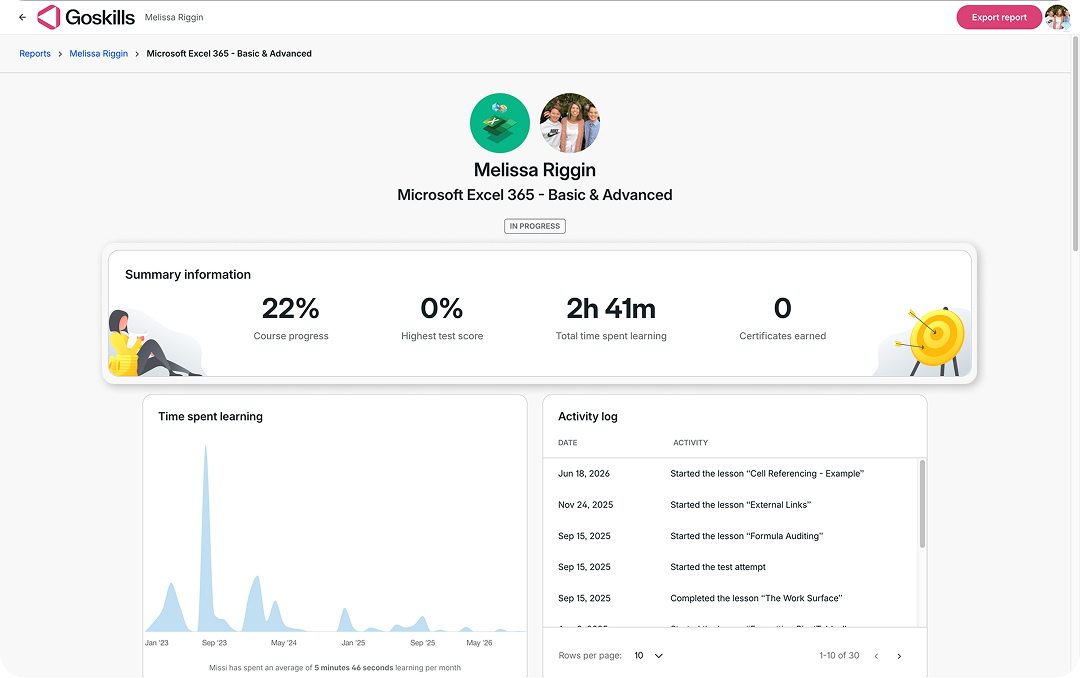Click the Time spent learning heading
The image size is (1080, 678).
tap(210, 416)
